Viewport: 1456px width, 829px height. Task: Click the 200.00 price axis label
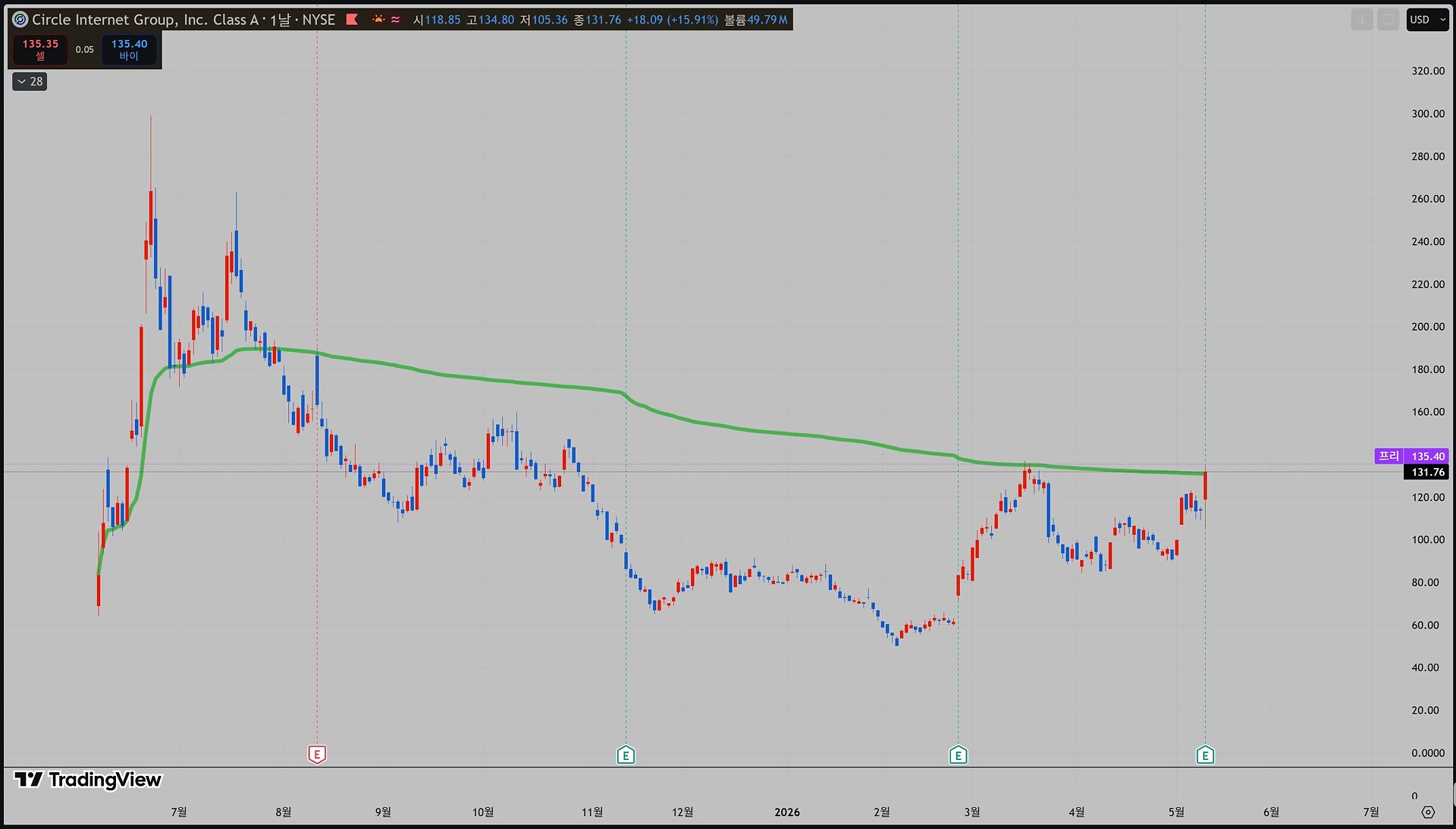tap(1428, 326)
